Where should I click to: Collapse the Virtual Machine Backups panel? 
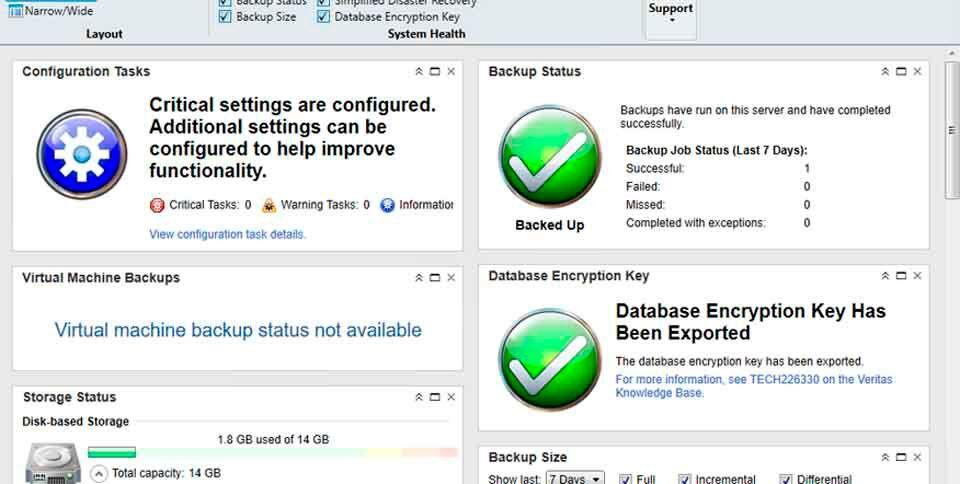point(419,278)
